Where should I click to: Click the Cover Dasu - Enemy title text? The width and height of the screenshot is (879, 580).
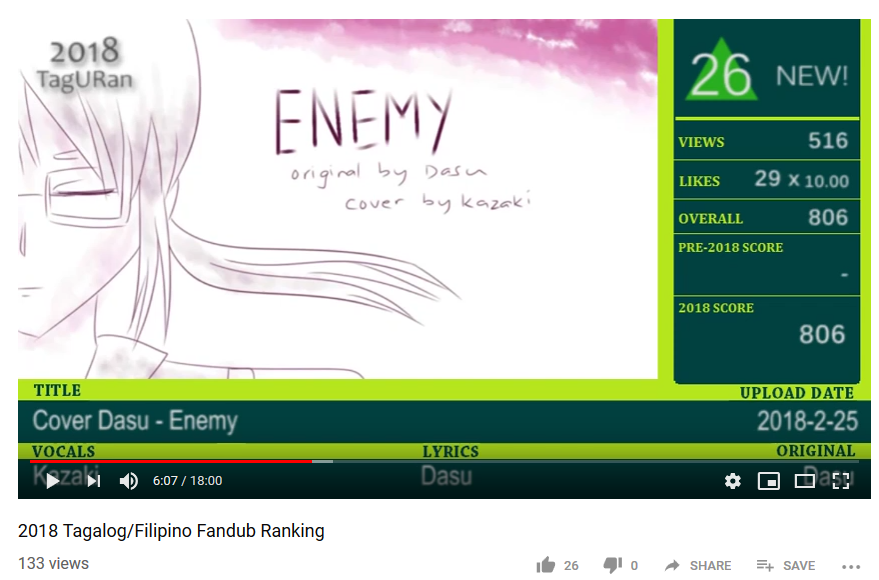[x=135, y=421]
